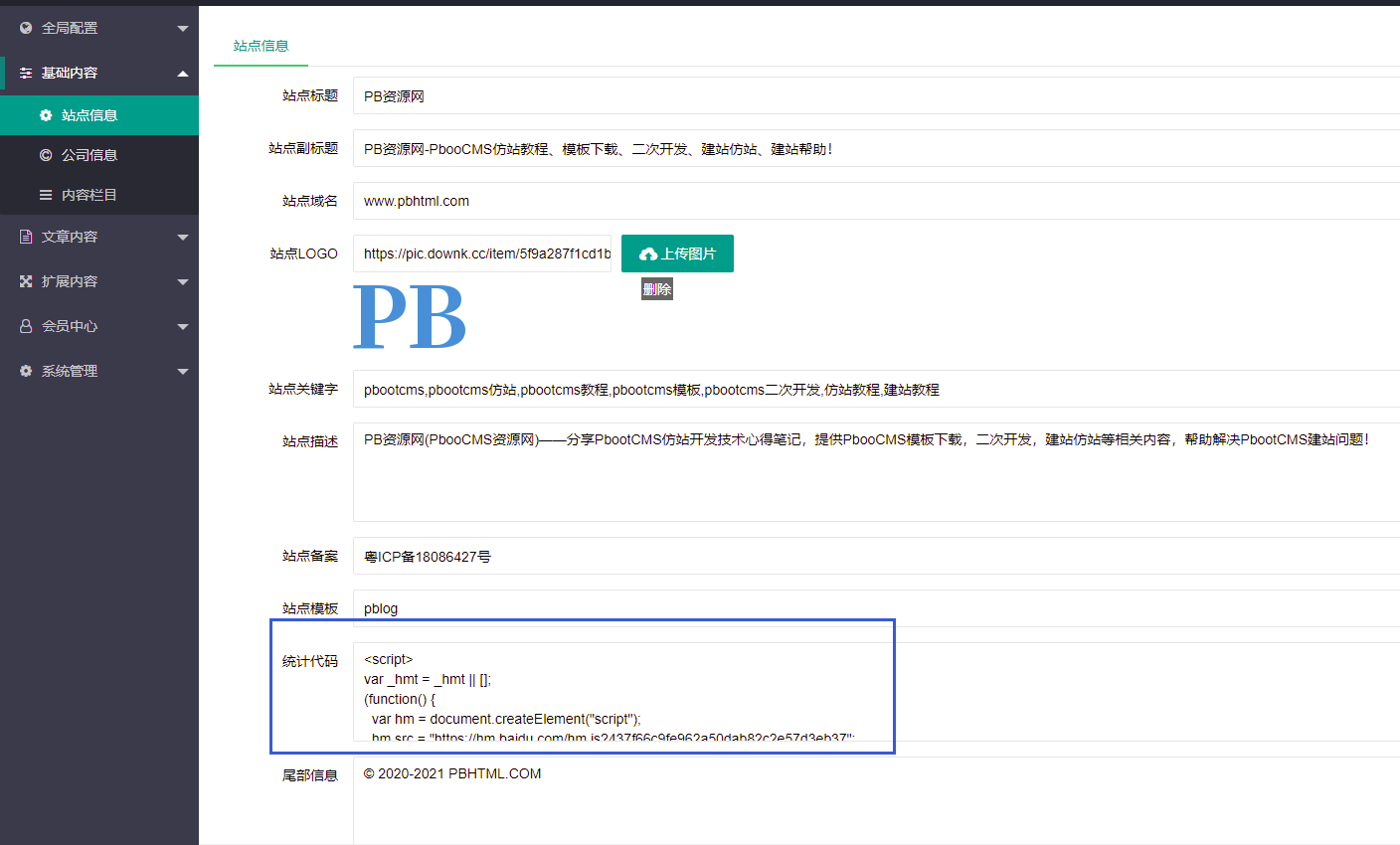1400x845 pixels.
Task: Open the 会员中心 sidebar menu
Action: (99, 326)
